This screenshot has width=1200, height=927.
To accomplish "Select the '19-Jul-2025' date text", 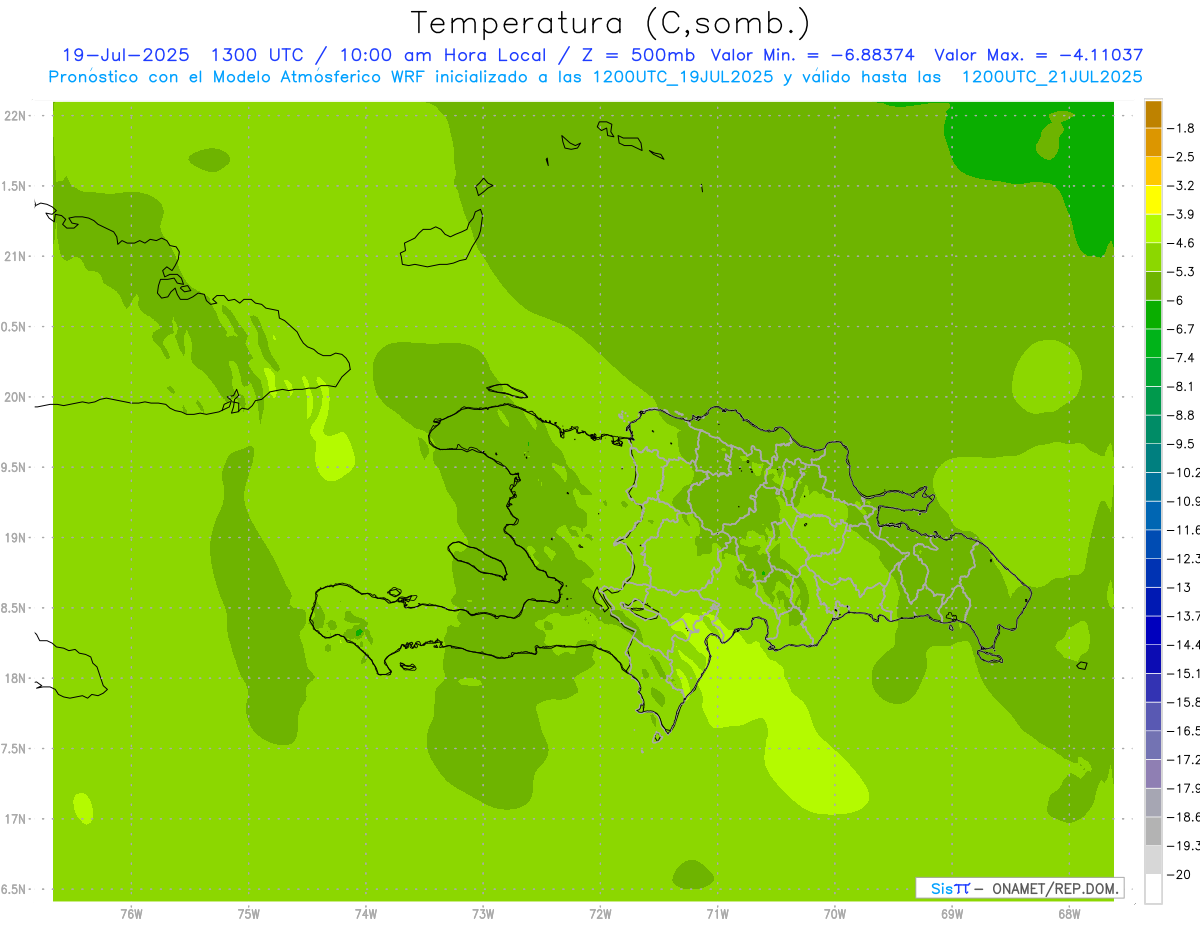I will point(126,55).
